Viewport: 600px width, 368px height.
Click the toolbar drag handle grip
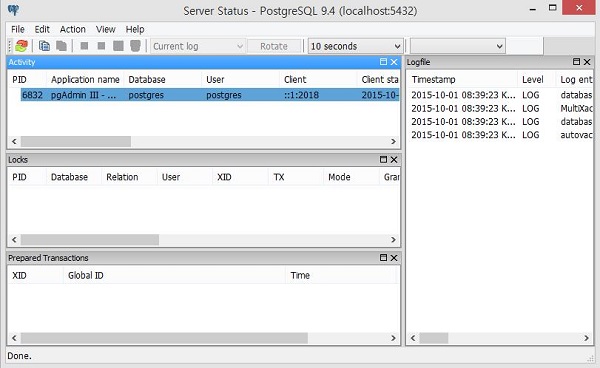coord(10,46)
